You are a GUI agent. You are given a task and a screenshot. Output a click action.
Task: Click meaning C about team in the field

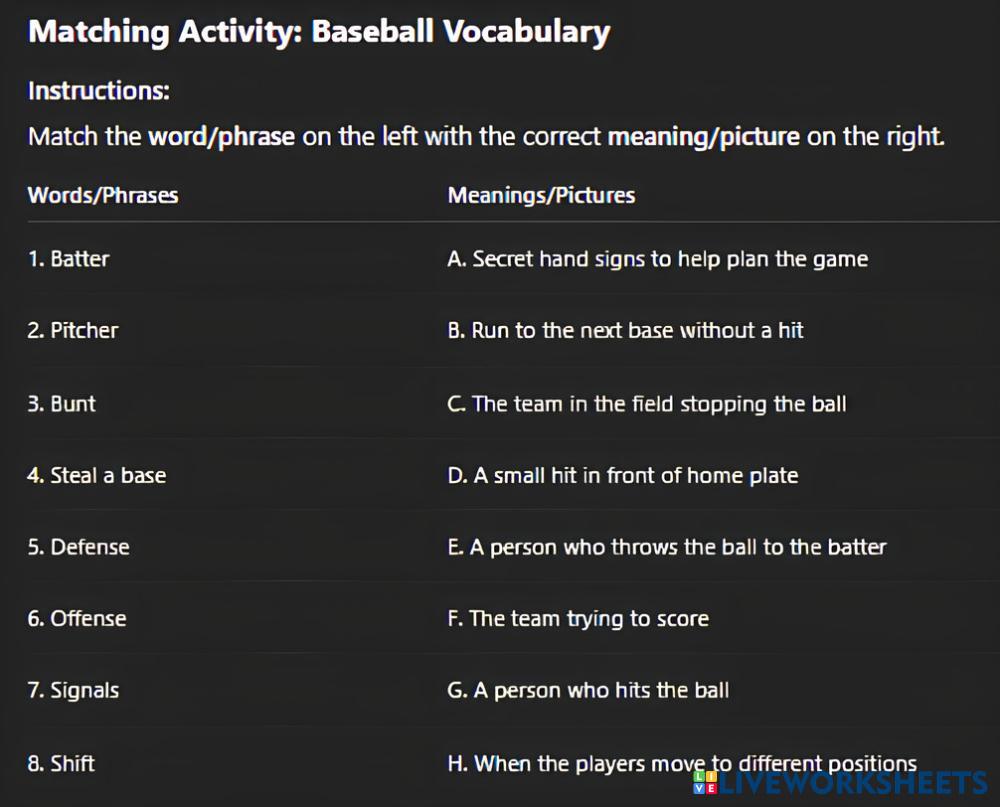646,404
